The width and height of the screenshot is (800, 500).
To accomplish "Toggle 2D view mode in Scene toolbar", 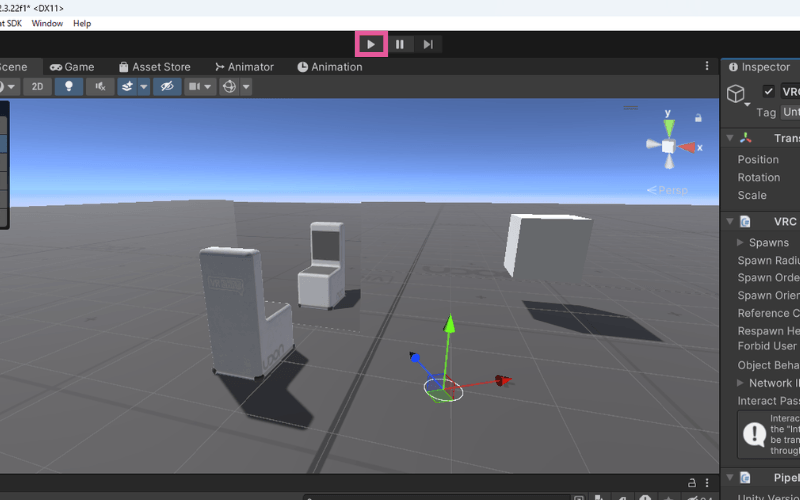I will point(37,87).
